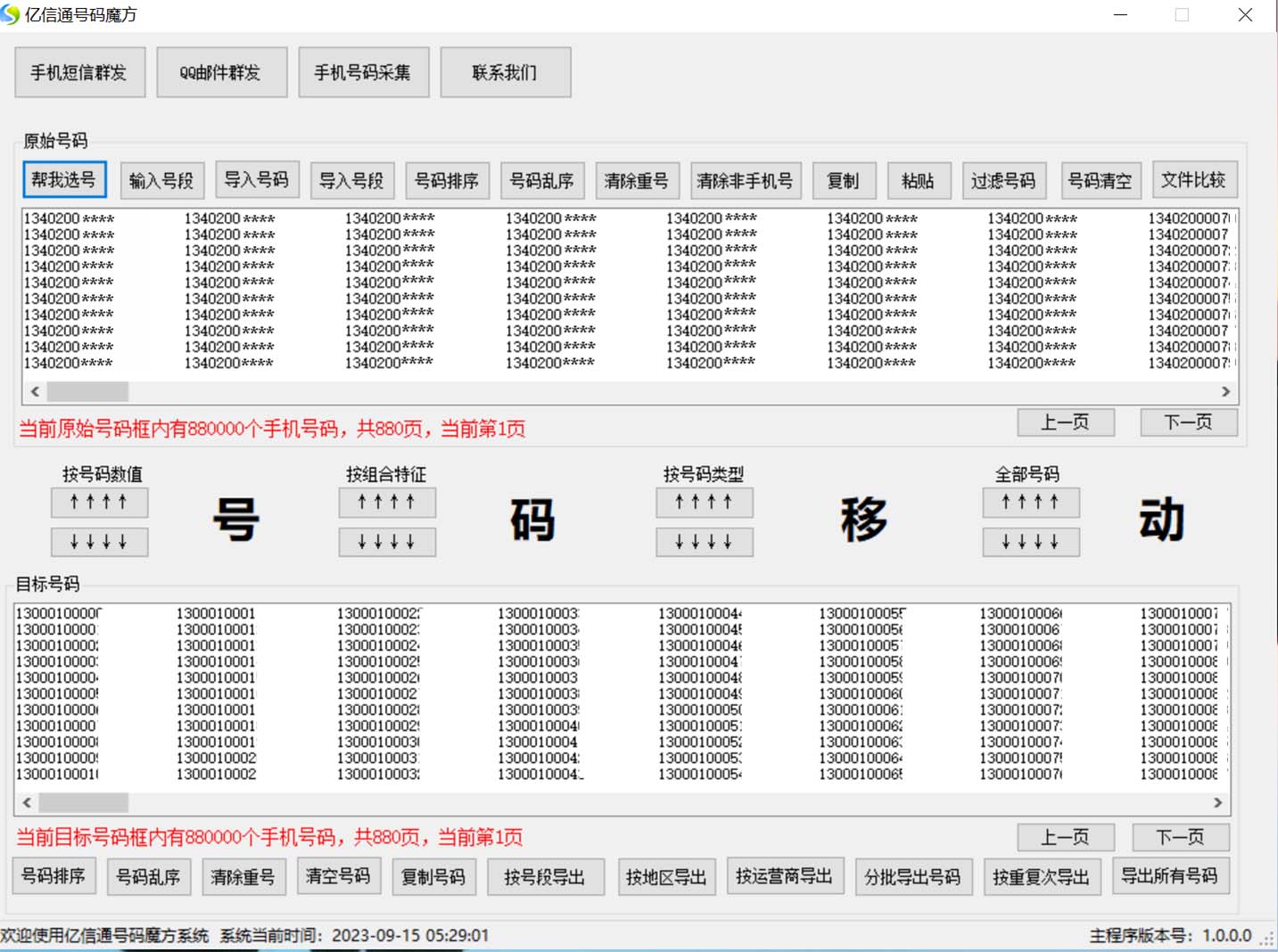This screenshot has width=1278, height=952.
Task: Go to next page of original numbers
Action: click(x=1188, y=423)
